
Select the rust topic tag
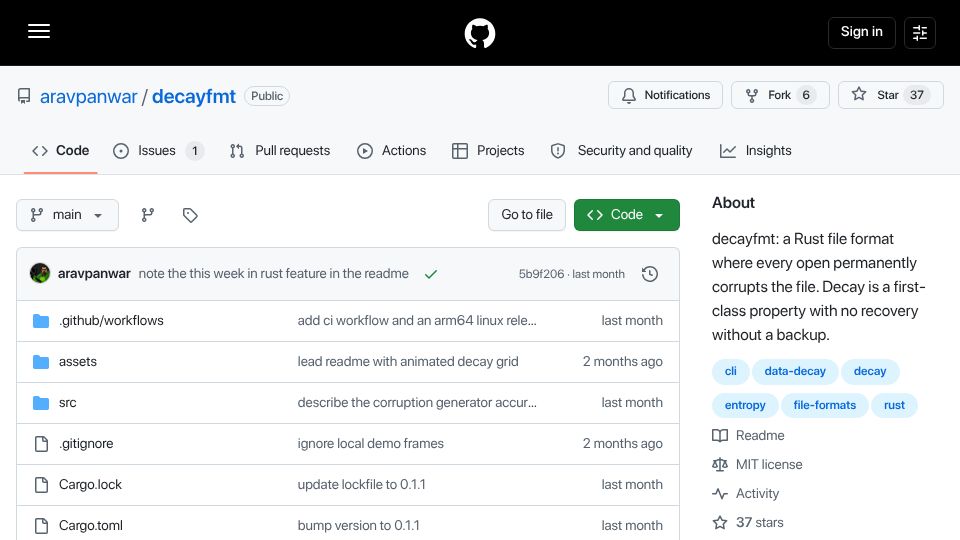894,405
